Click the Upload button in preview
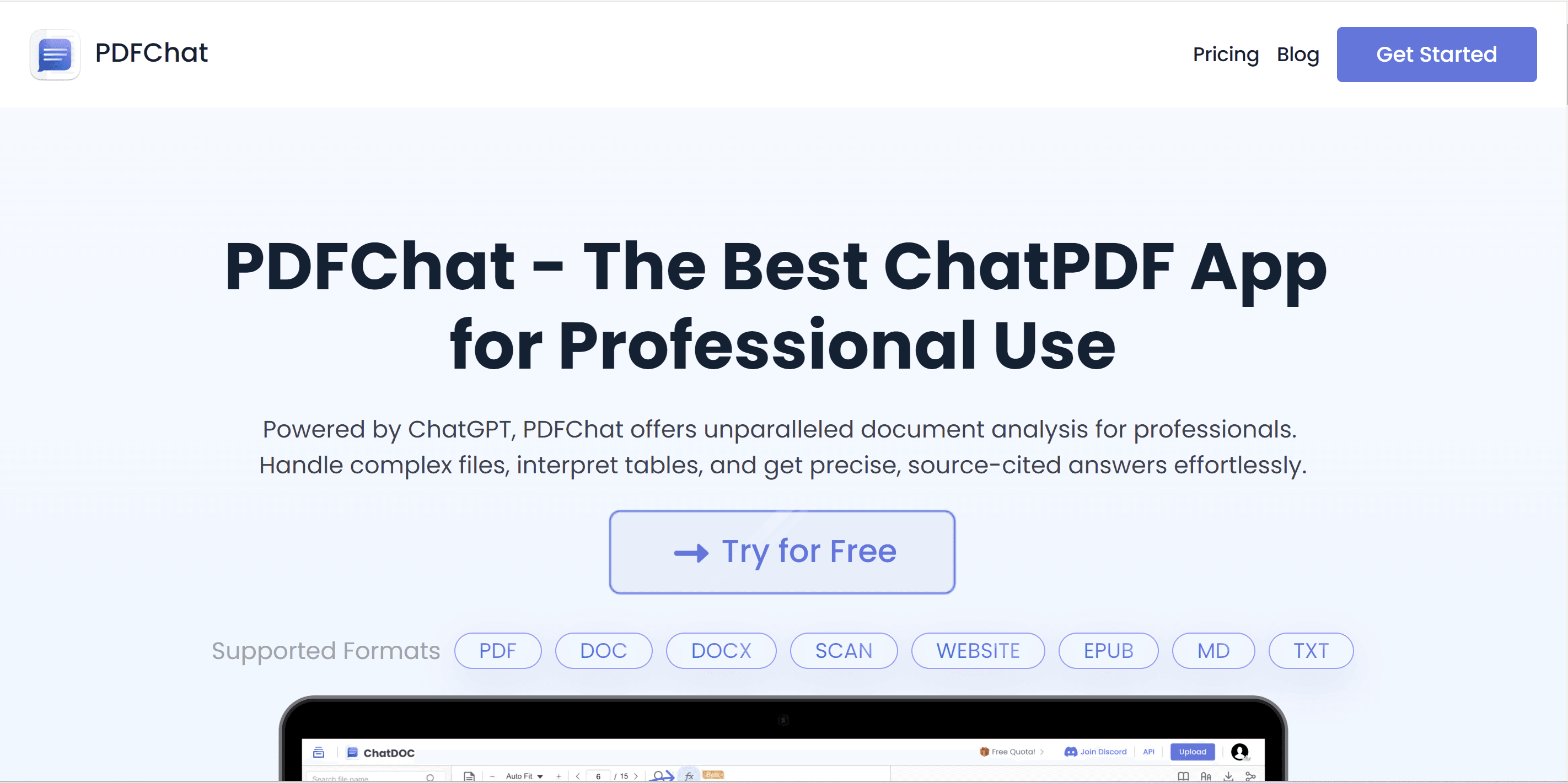Screen dimensions: 1568x783 [1193, 752]
